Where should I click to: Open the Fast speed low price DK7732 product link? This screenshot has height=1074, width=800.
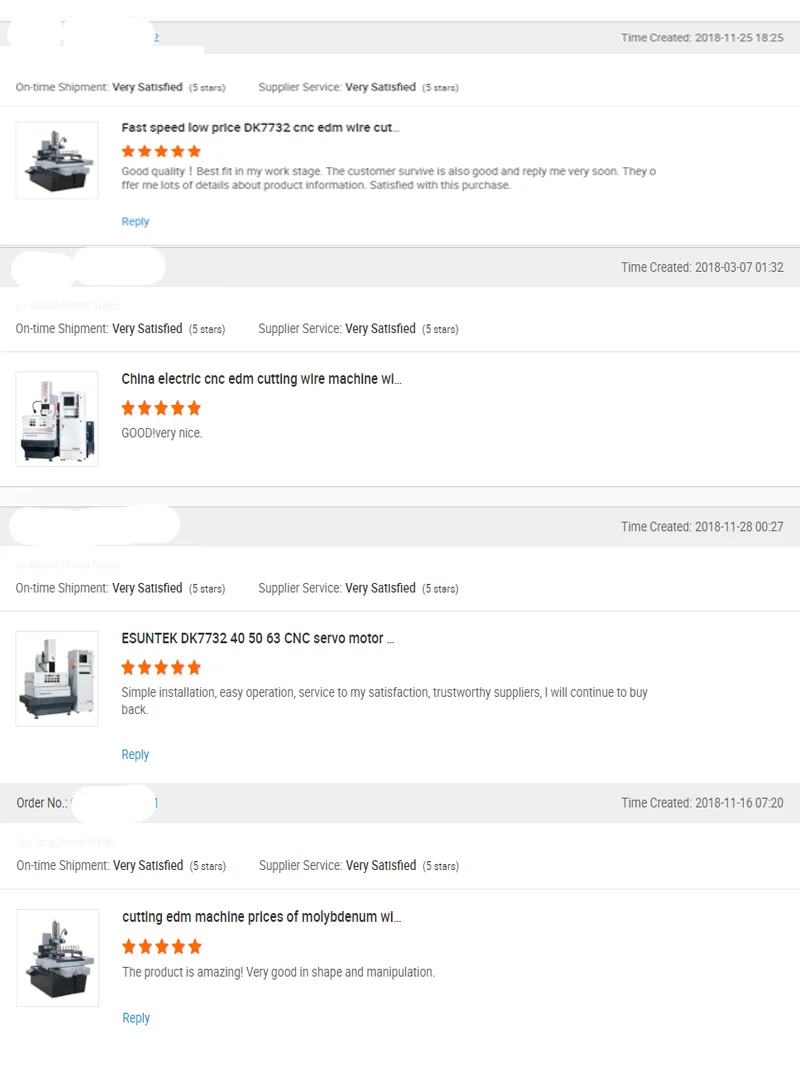click(260, 128)
